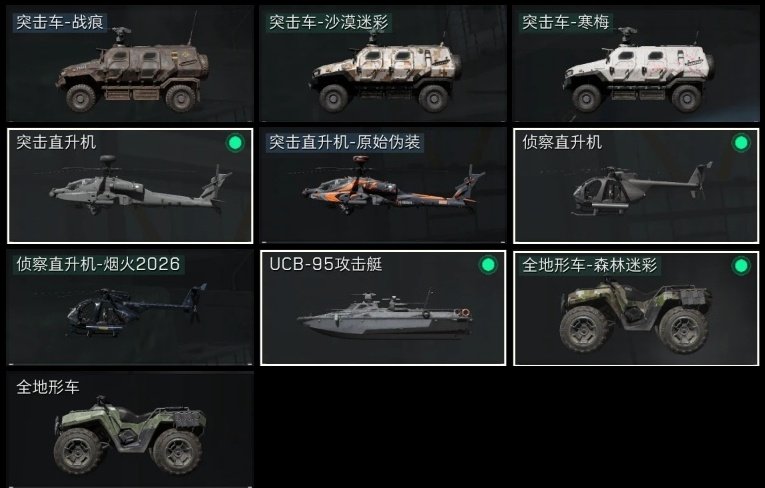Toggle the green indicator on 全地形车-森林迷彩

[x=741, y=266]
